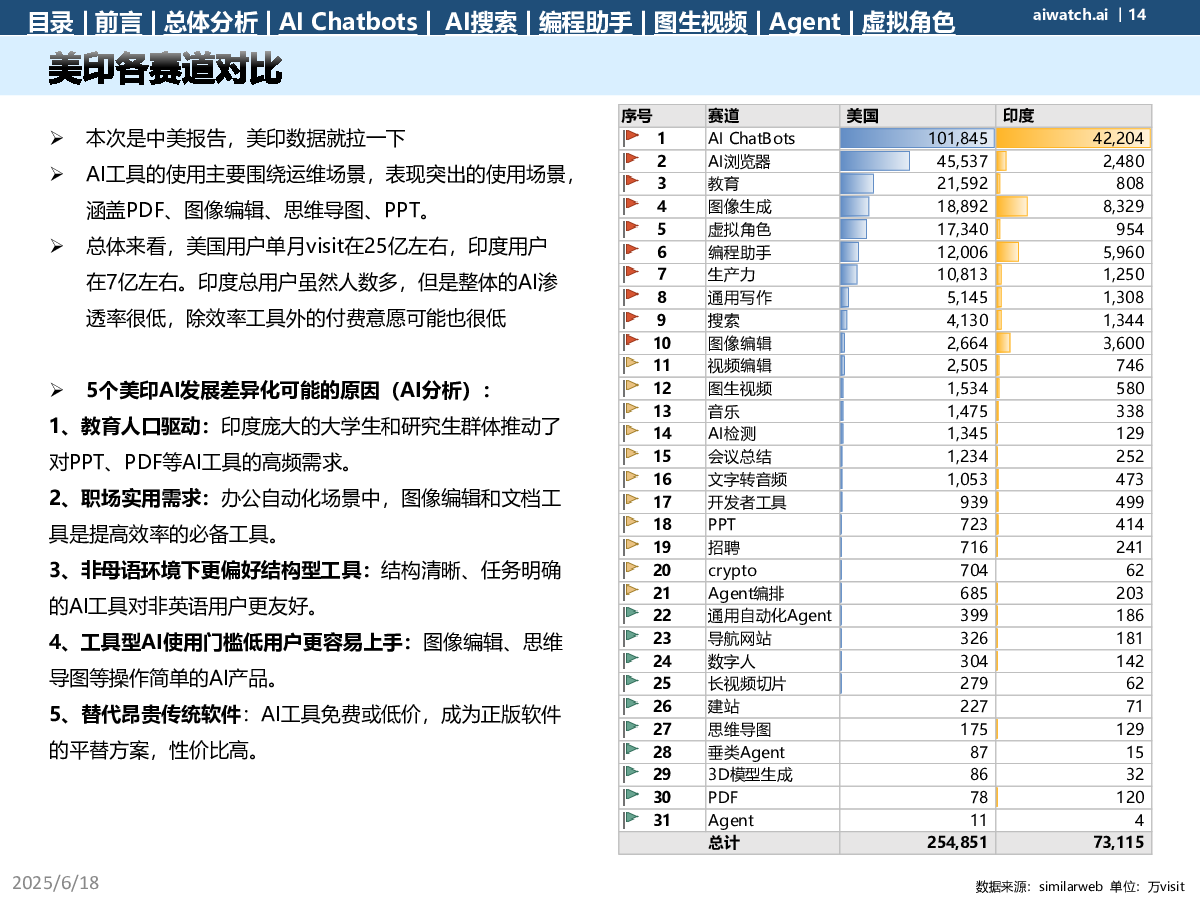Click the yellow flag beside 音乐
Image resolution: width=1200 pixels, height=900 pixels.
tap(631, 411)
